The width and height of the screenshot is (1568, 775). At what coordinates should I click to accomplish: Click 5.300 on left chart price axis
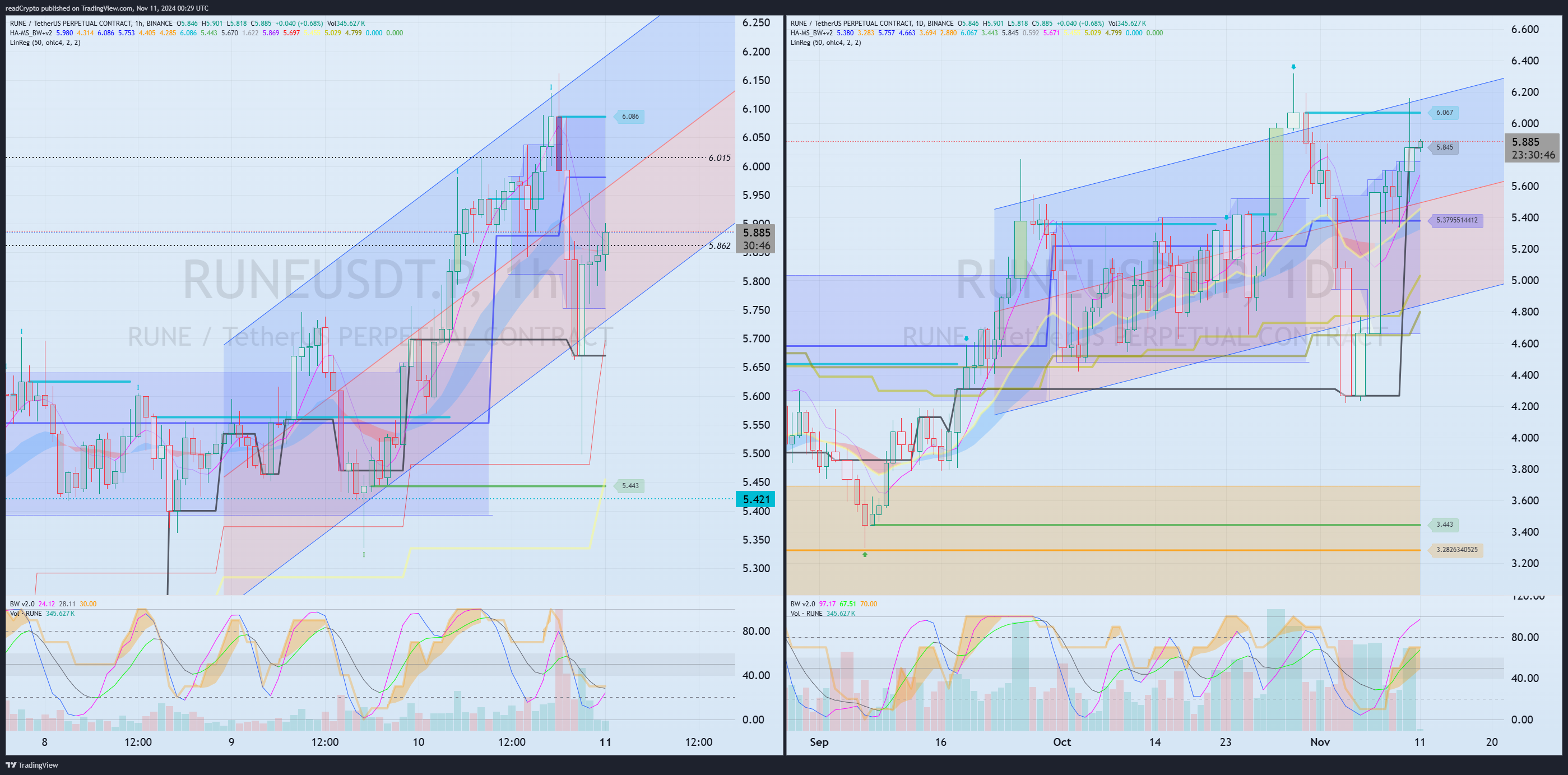(756, 569)
